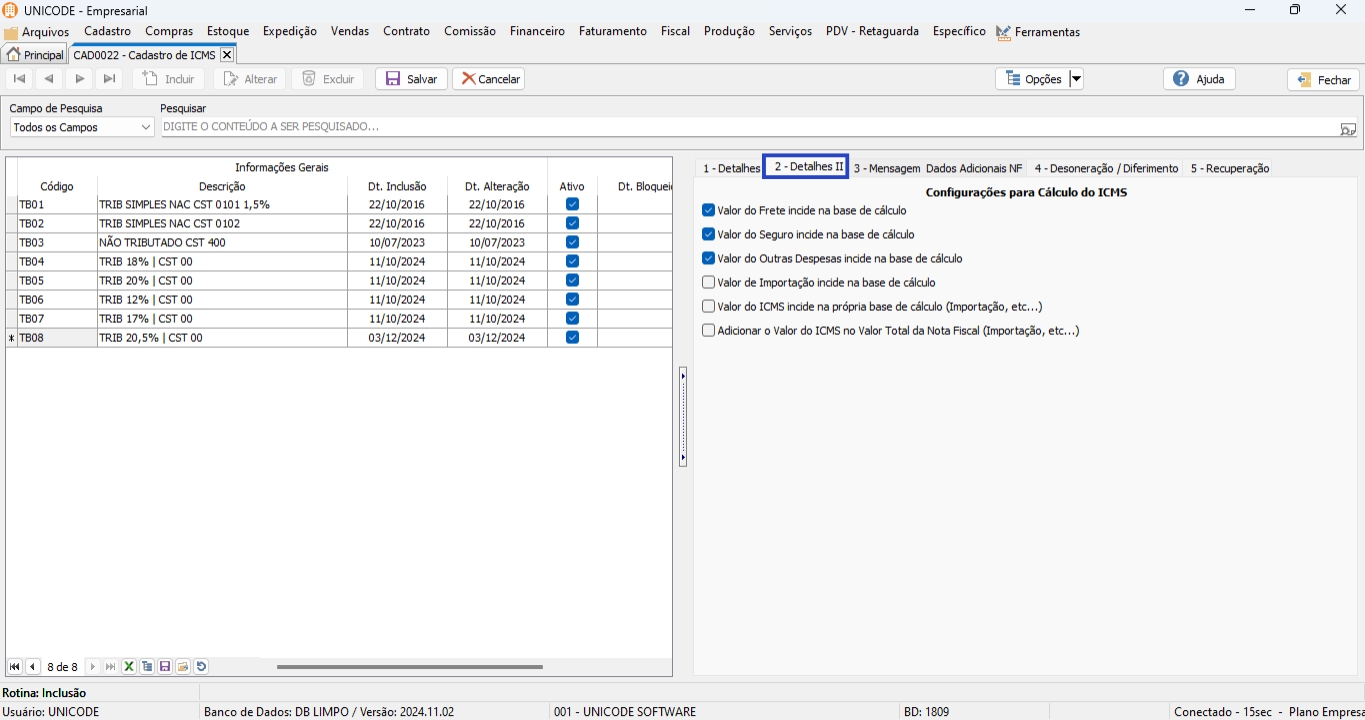Image resolution: width=1365 pixels, height=720 pixels.
Task: Collapse the panel using the vertical splitter handle
Action: [x=683, y=416]
